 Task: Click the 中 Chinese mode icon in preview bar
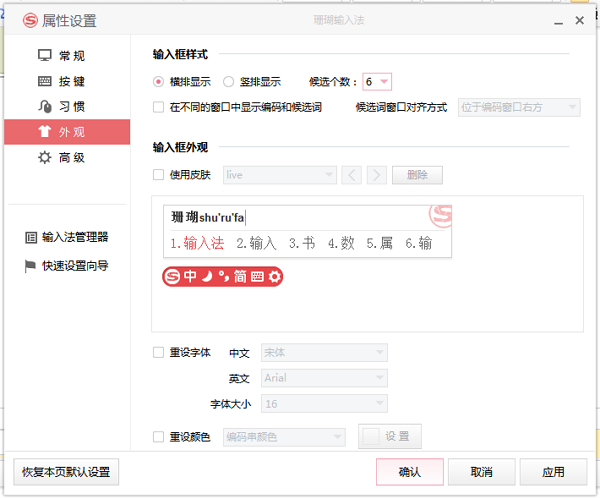190,276
